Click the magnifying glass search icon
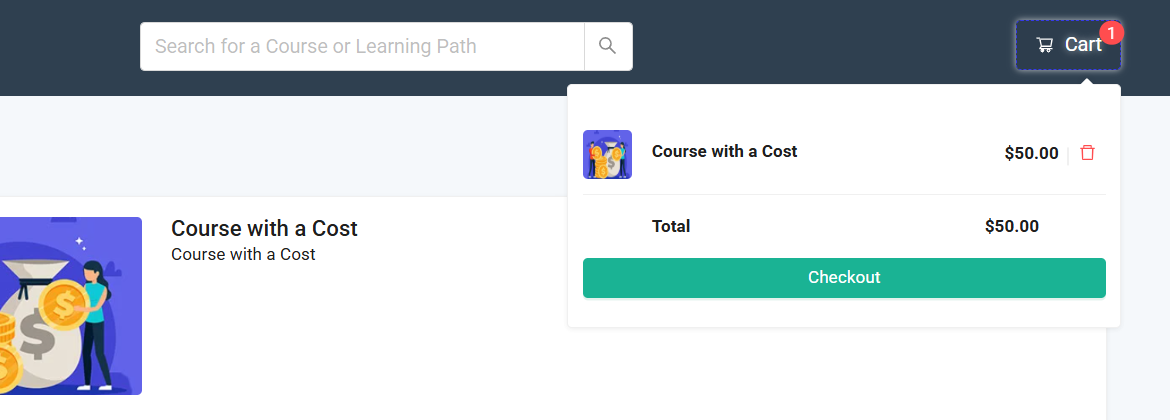The height and width of the screenshot is (420, 1170). coord(608,46)
